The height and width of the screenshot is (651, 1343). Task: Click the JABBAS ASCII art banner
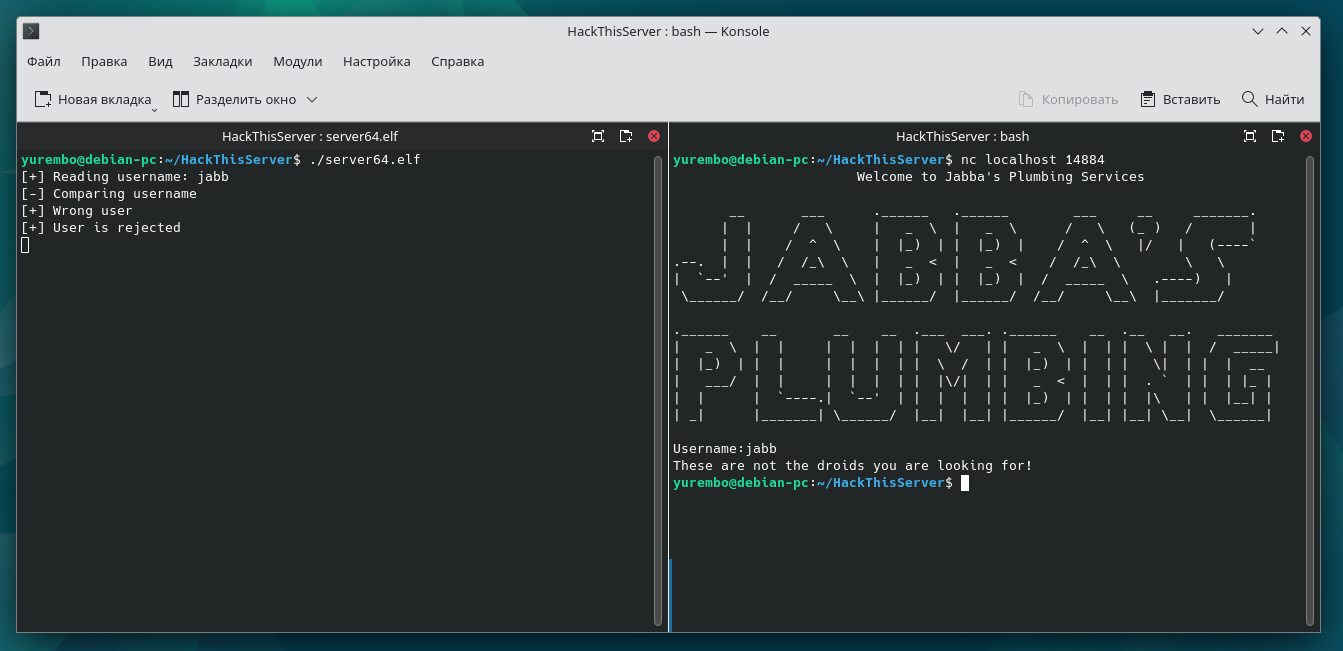965,255
